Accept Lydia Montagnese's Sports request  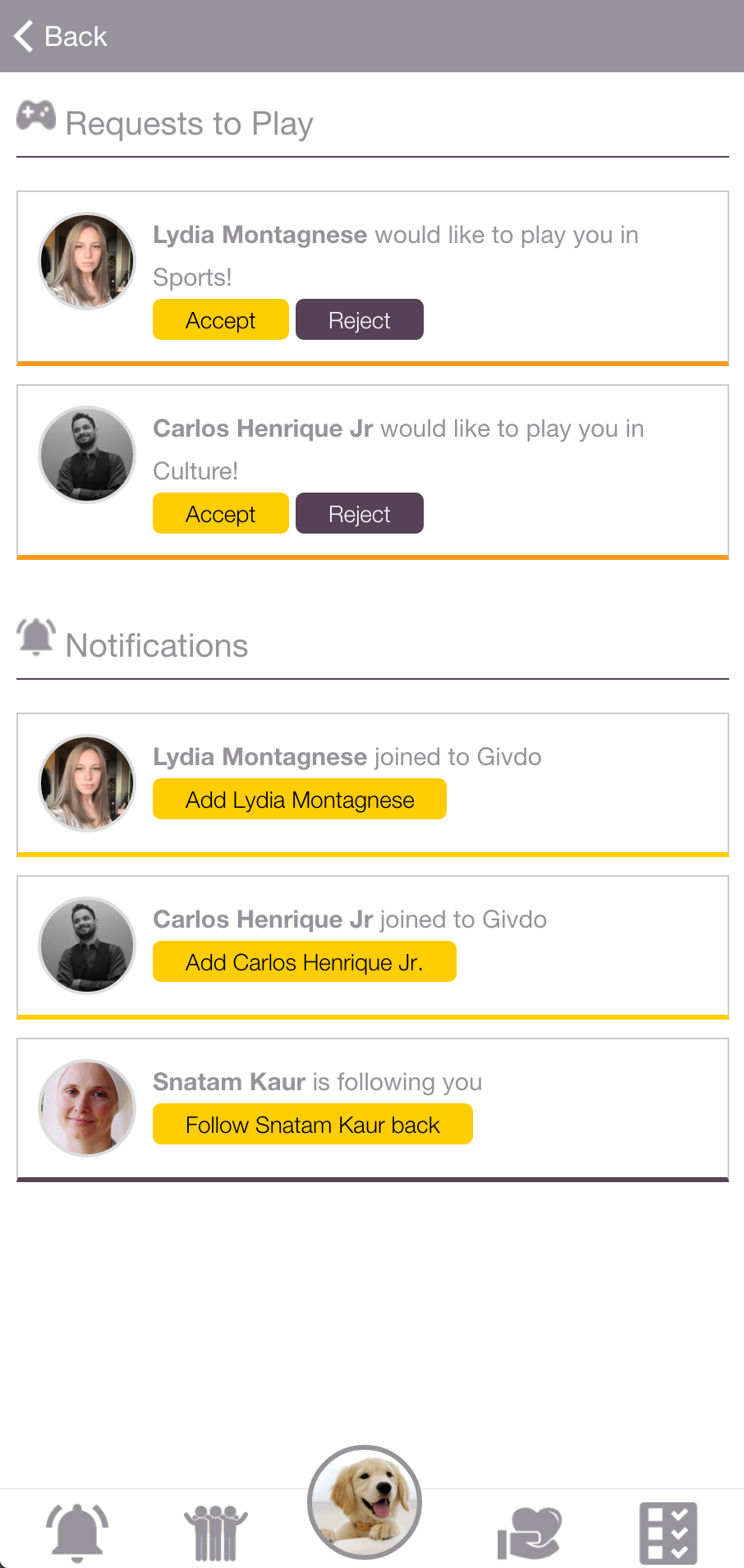[x=220, y=319]
